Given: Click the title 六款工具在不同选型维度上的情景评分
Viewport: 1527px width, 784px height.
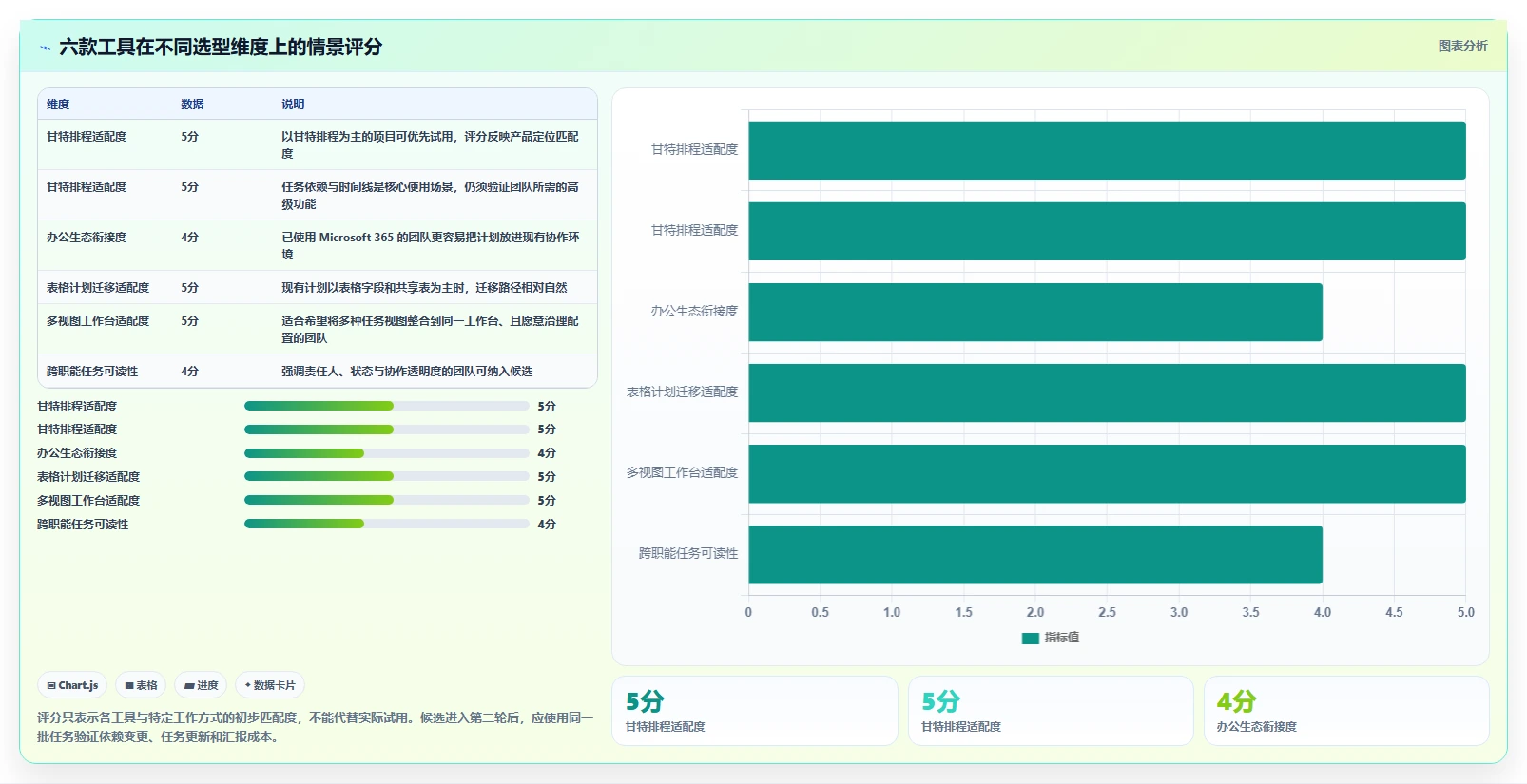Looking at the screenshot, I should (x=221, y=47).
